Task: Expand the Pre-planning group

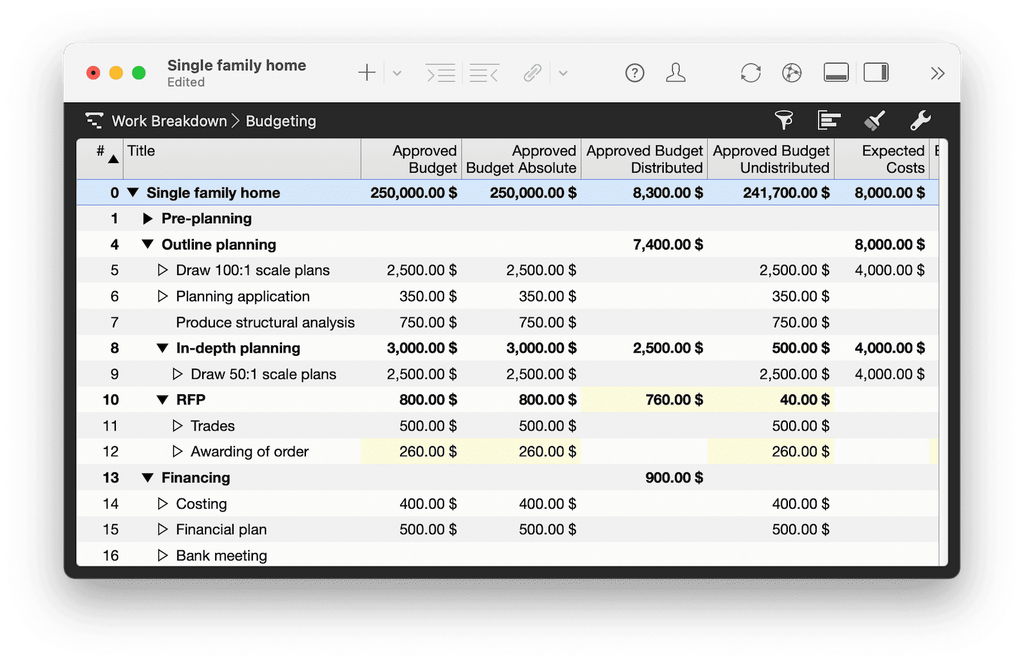Action: 148,219
